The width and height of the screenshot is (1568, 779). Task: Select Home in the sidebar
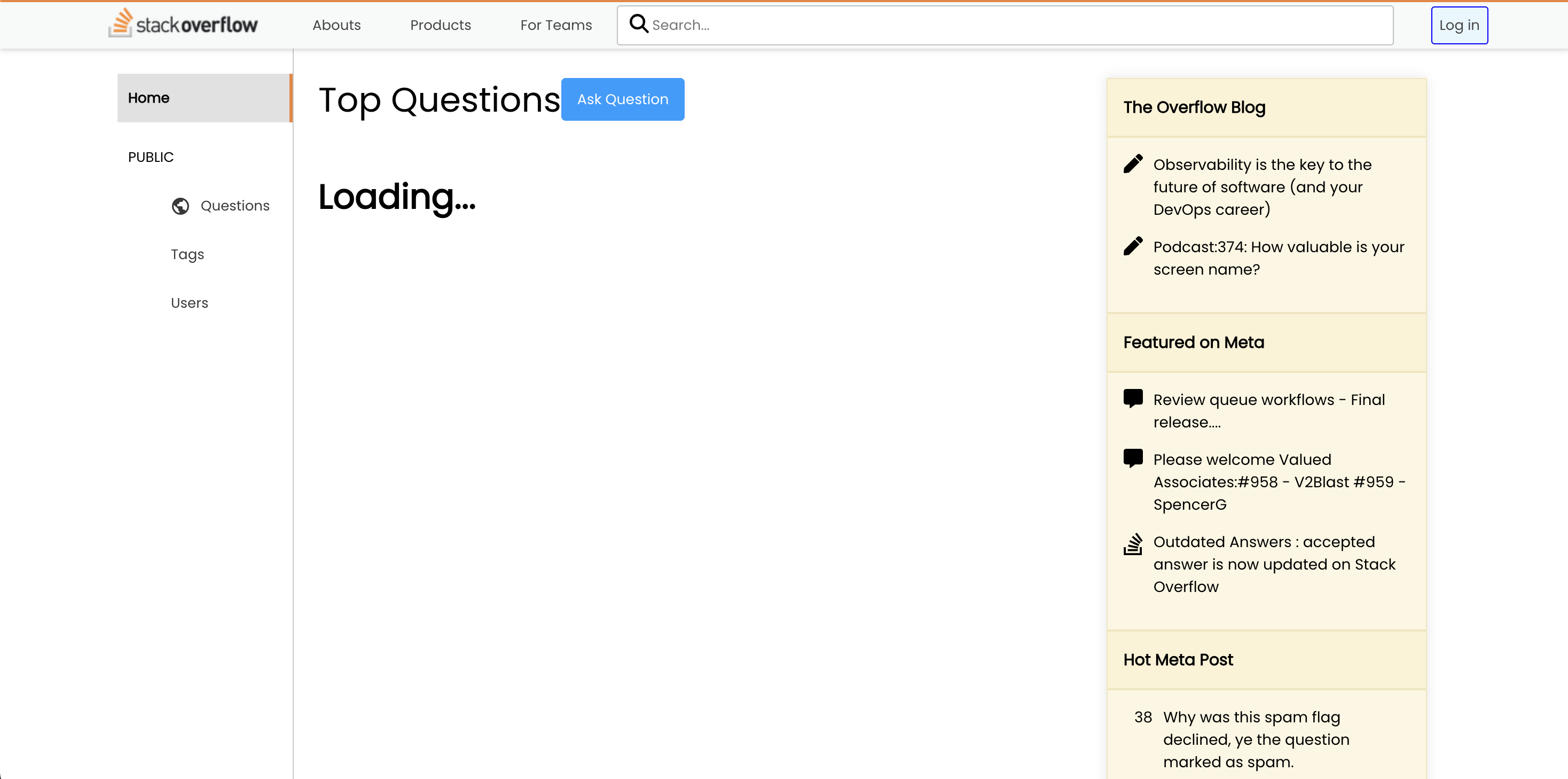[148, 97]
